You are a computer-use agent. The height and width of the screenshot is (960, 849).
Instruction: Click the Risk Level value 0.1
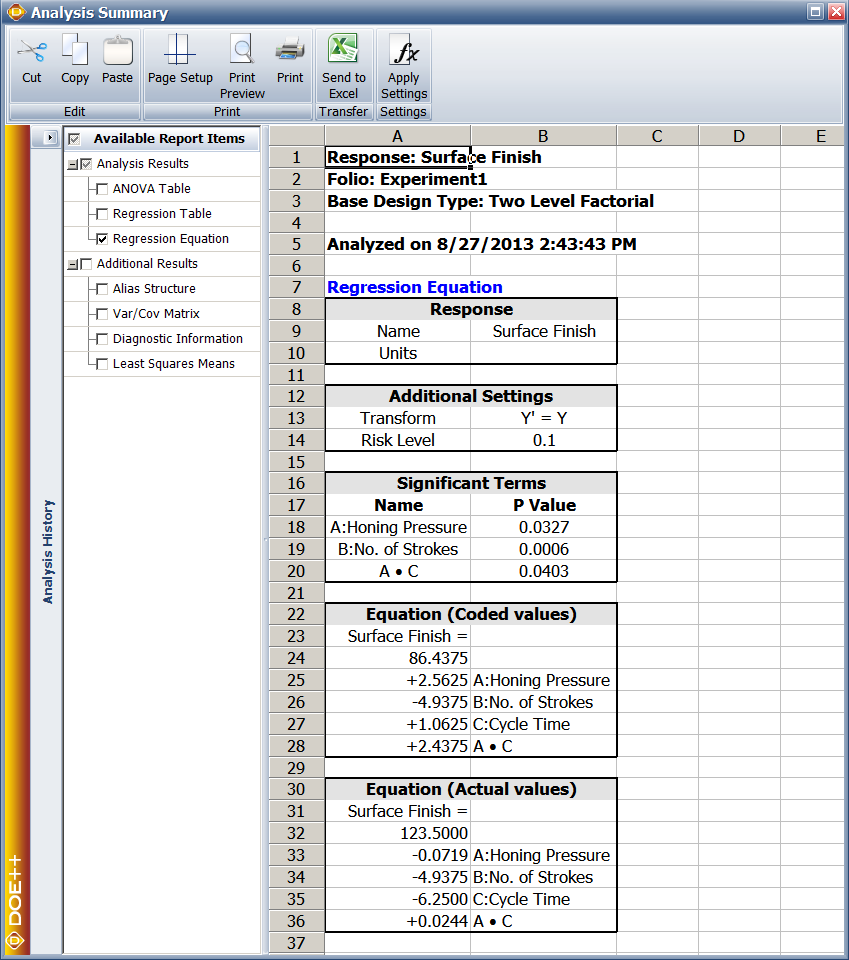(544, 440)
